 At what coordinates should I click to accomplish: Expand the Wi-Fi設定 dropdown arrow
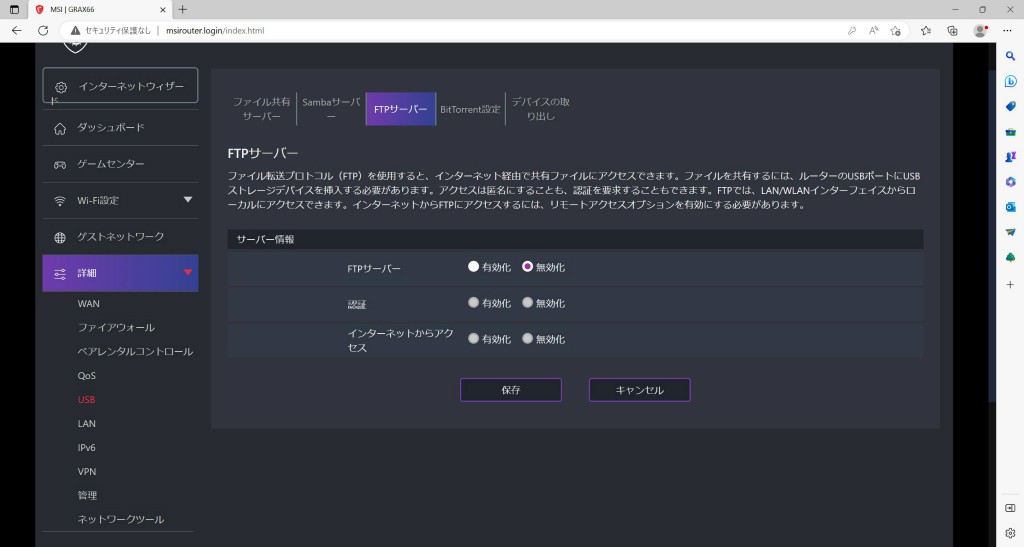click(x=188, y=200)
